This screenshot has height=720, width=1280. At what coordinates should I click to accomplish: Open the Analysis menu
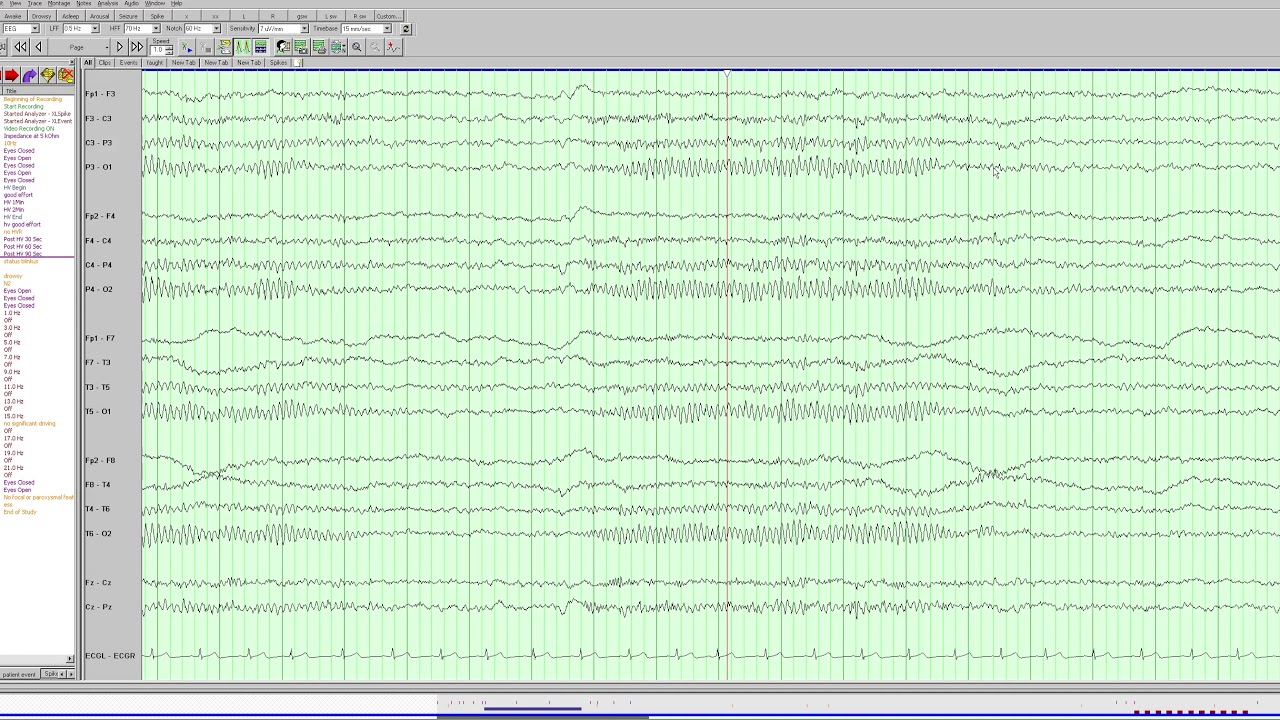point(108,4)
